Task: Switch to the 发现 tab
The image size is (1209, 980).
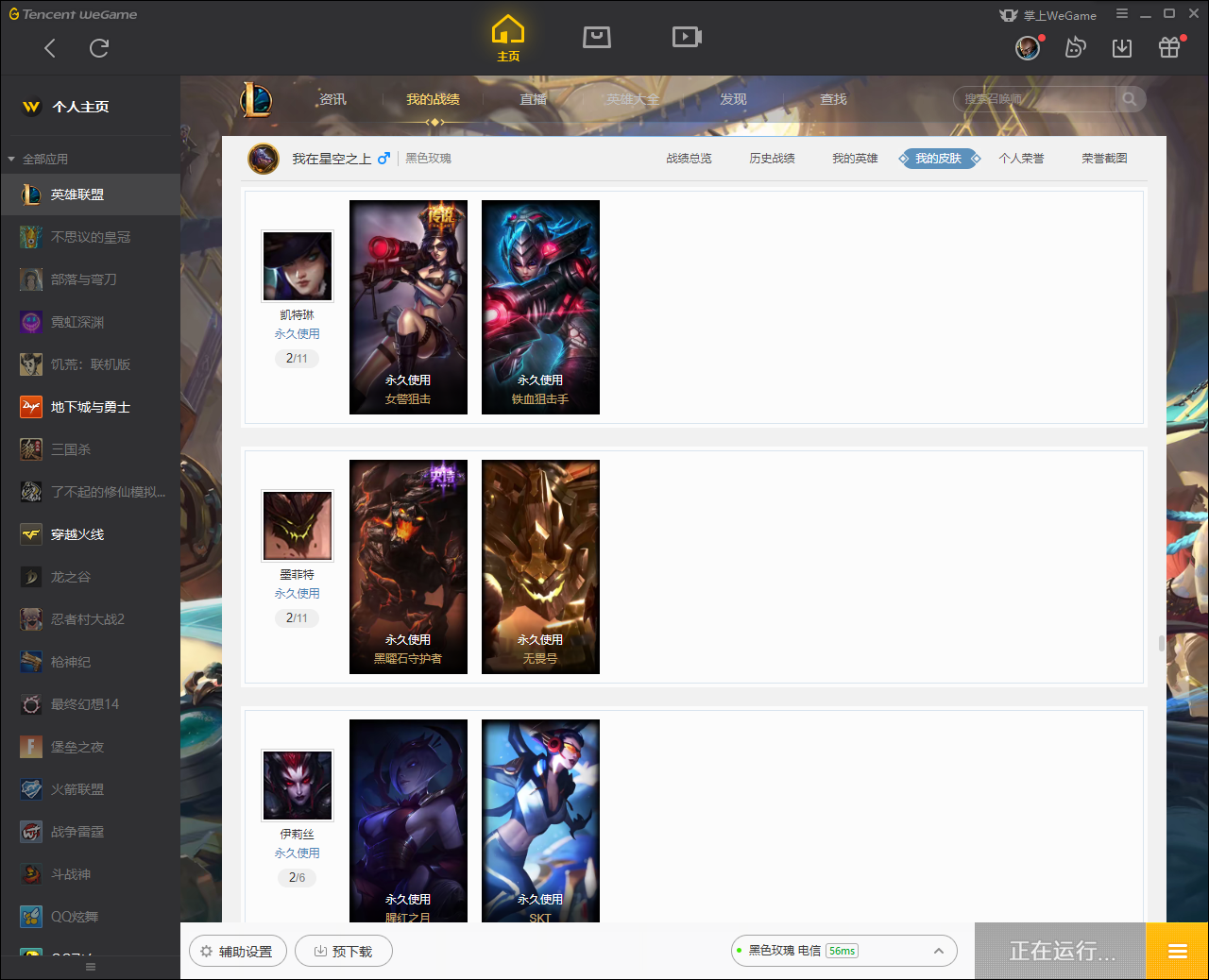Action: click(733, 99)
